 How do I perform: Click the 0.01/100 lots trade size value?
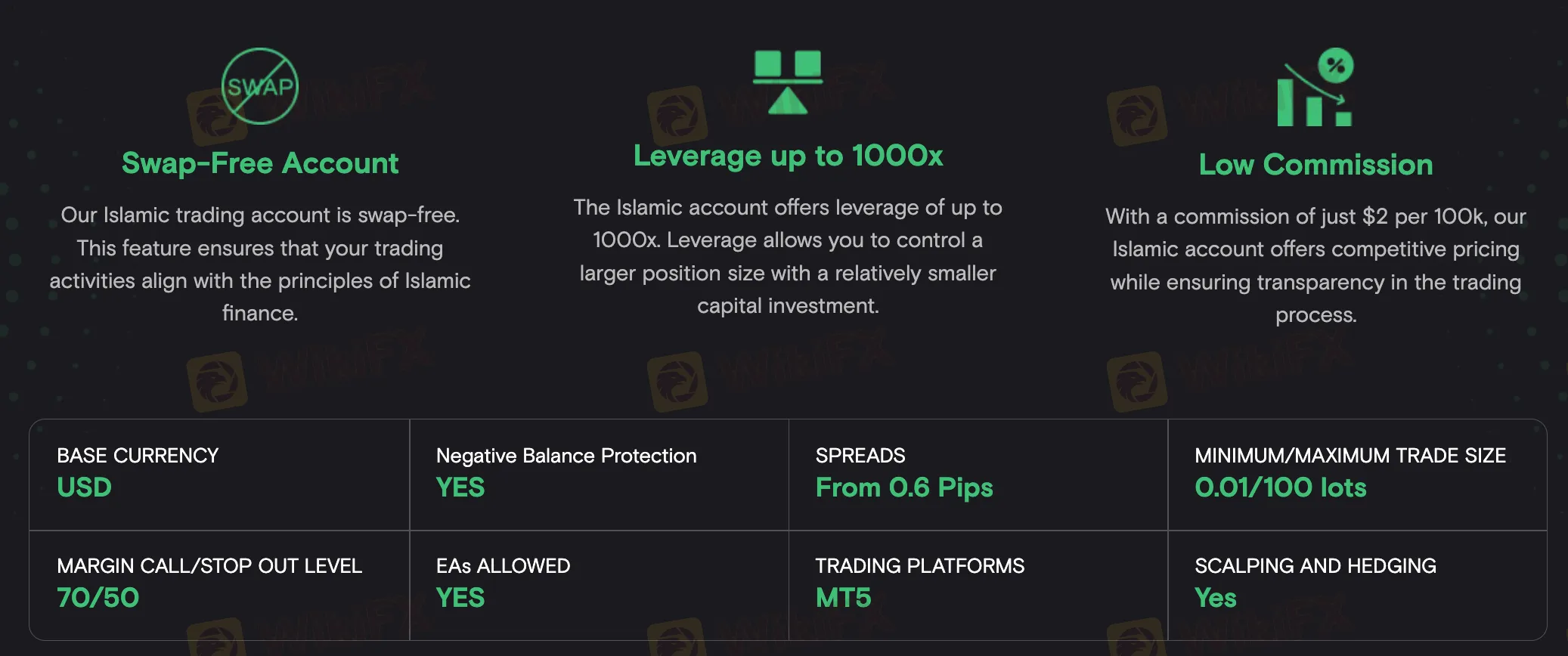click(1281, 487)
